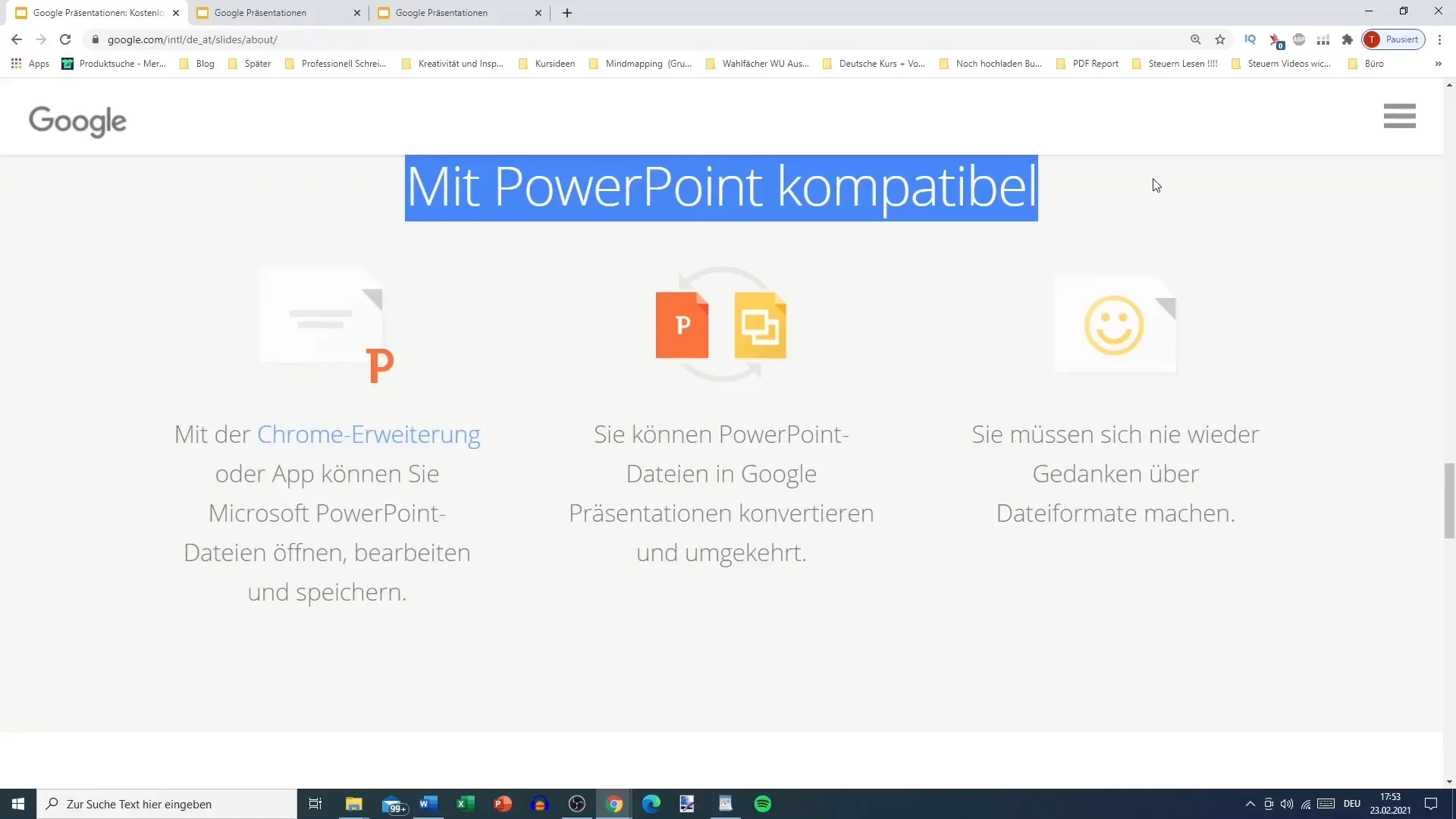Screen dimensions: 1456x819
Task: Click the smiley face document illustration
Action: pos(1115,325)
